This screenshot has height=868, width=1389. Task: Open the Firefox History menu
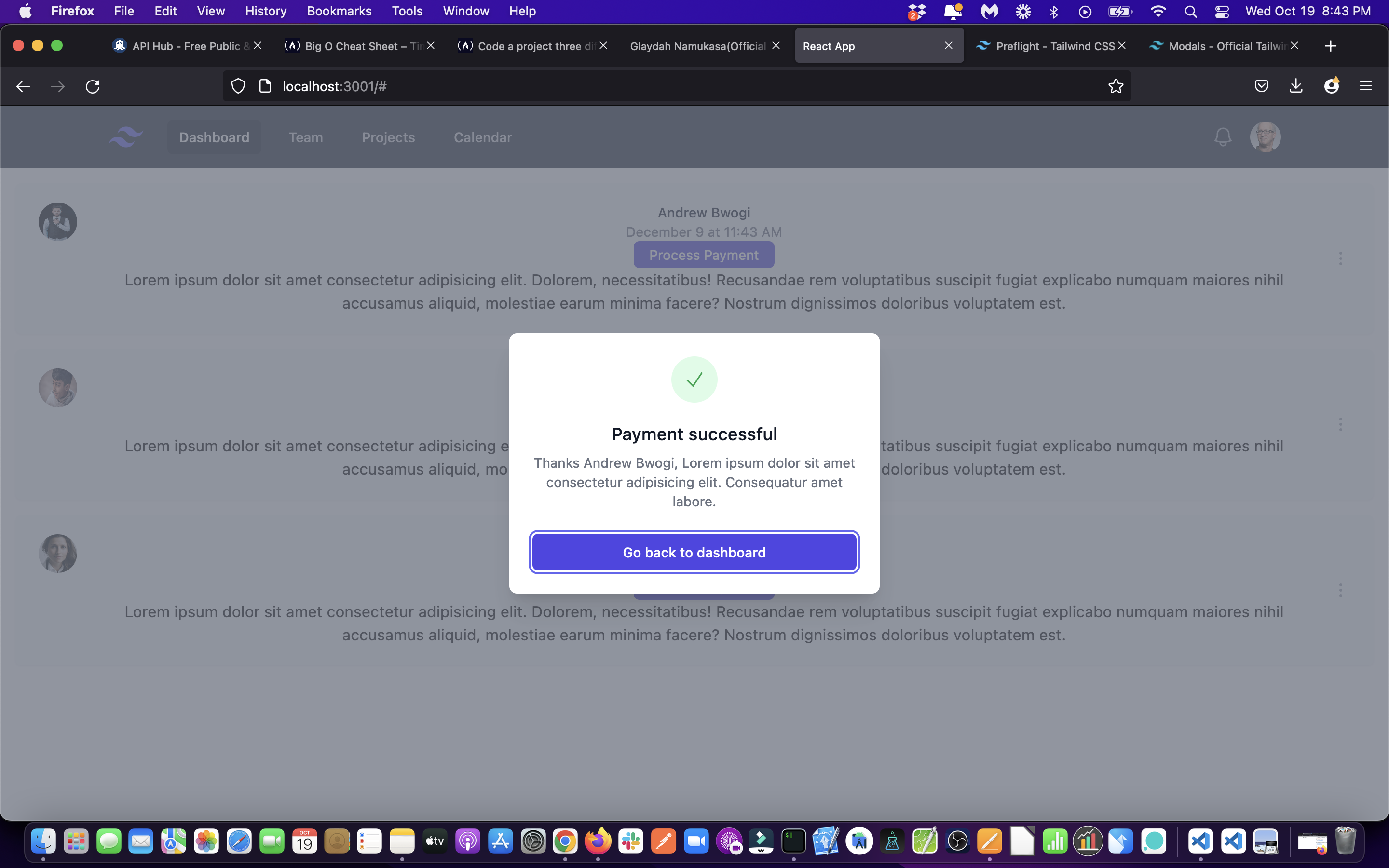pos(266,11)
